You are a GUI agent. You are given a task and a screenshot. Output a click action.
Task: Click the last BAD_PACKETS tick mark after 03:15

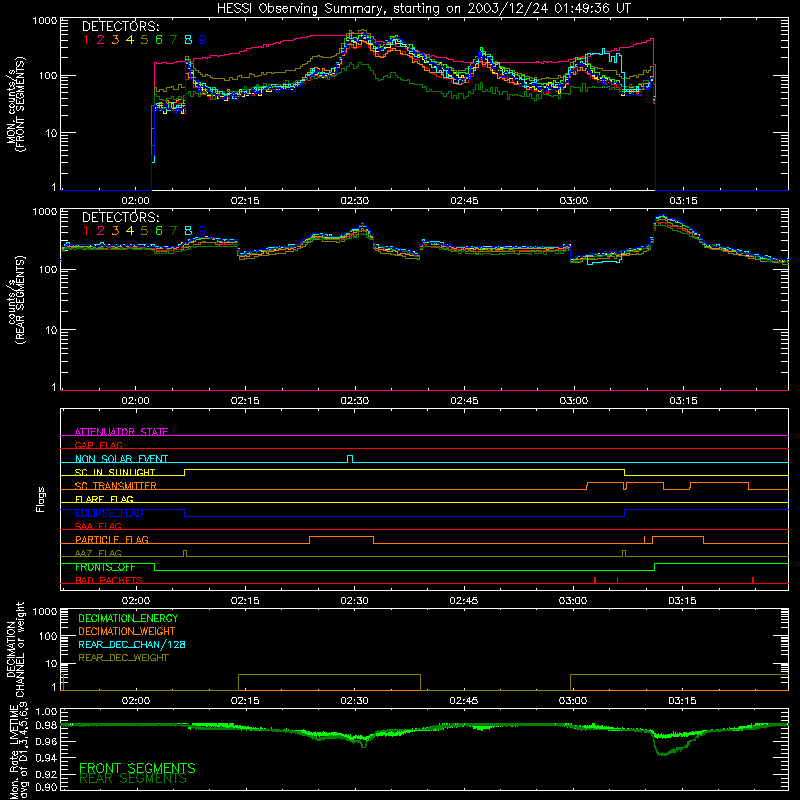pyautogui.click(x=753, y=580)
